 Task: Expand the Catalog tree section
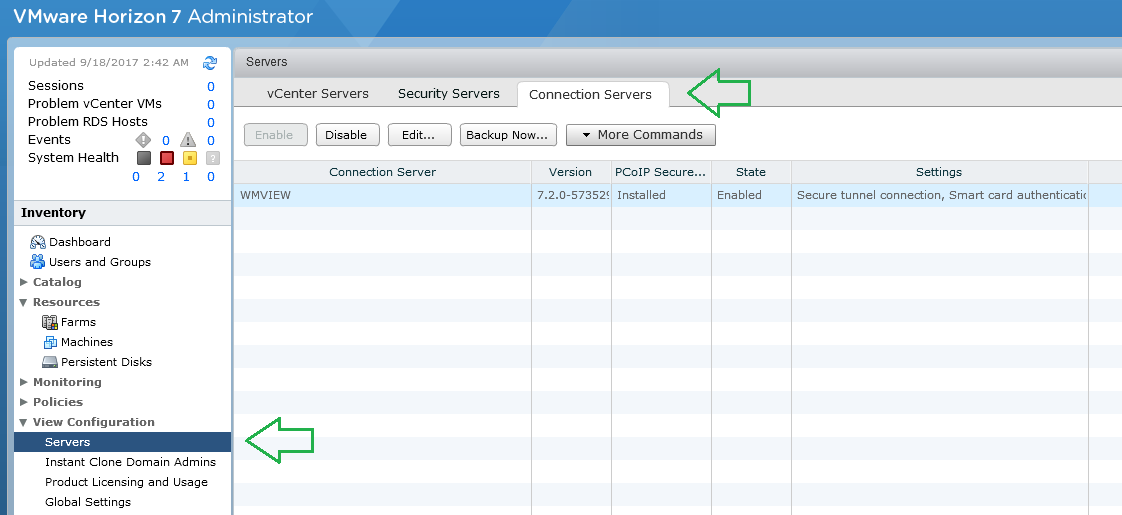tap(24, 282)
